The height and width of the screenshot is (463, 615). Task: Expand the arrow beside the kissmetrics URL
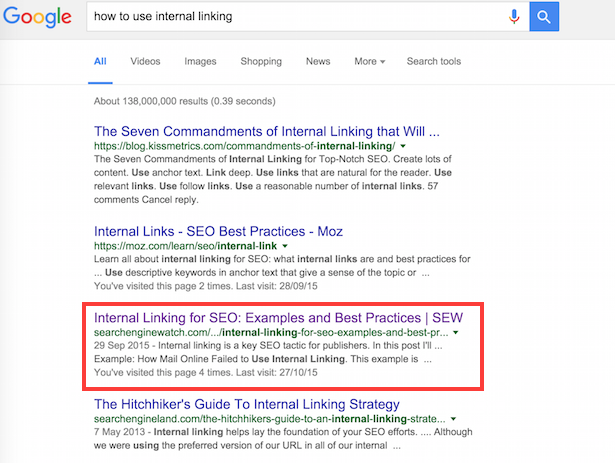click(376, 147)
